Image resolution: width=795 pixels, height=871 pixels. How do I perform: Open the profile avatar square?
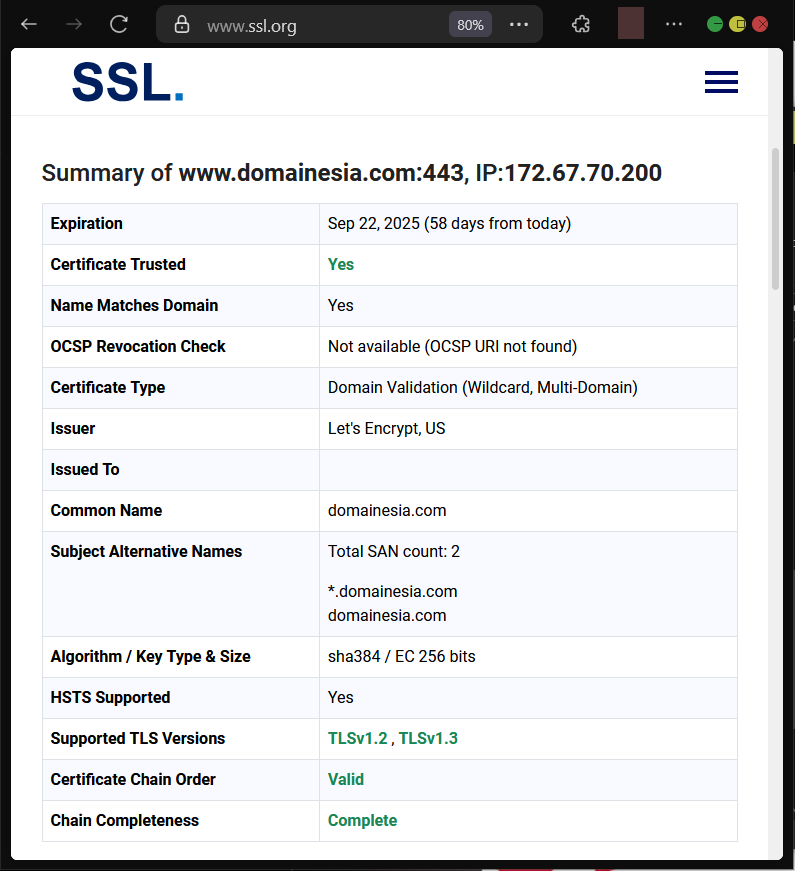[x=631, y=23]
